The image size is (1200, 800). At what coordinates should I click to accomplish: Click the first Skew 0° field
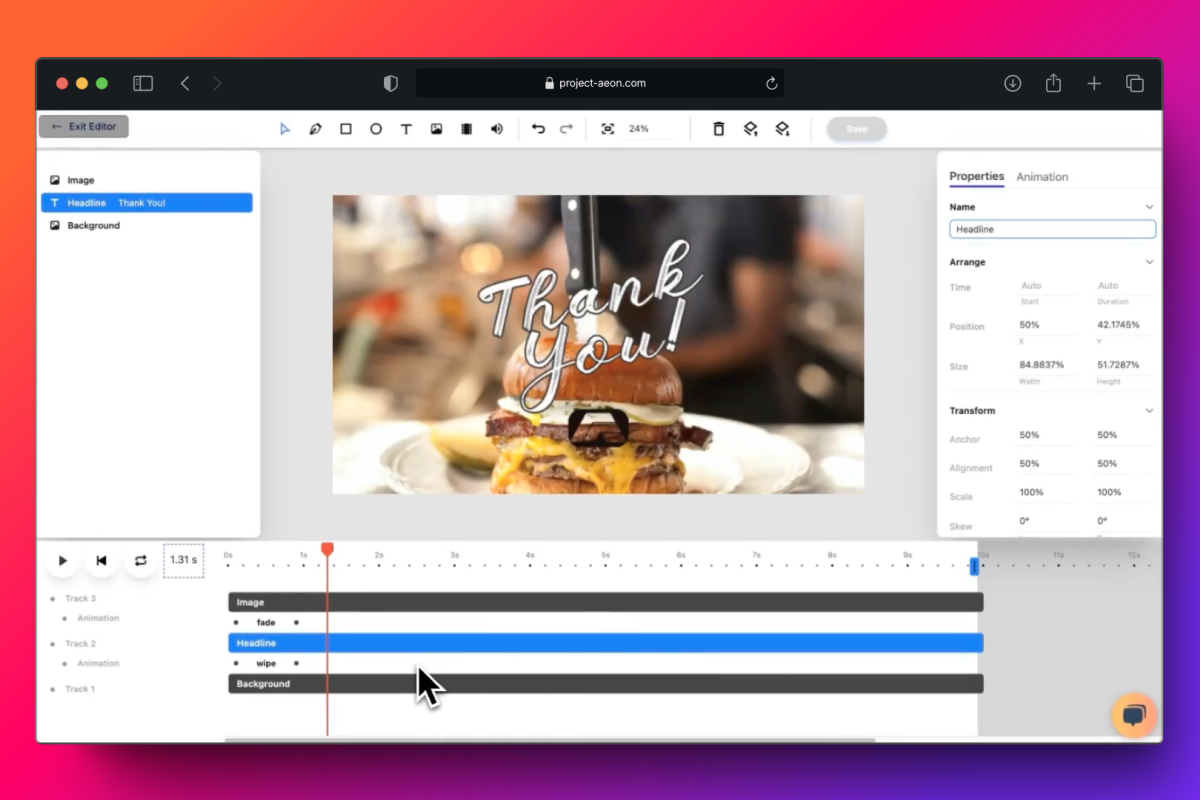click(x=1046, y=521)
